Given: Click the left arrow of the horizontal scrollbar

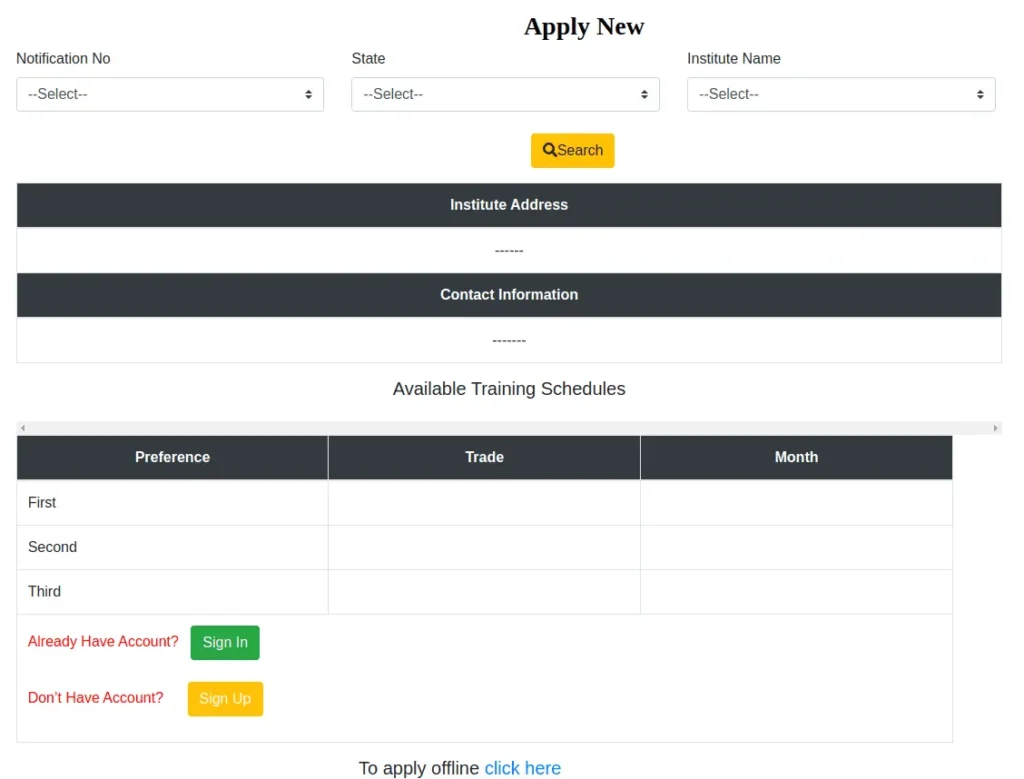Looking at the screenshot, I should point(23,428).
